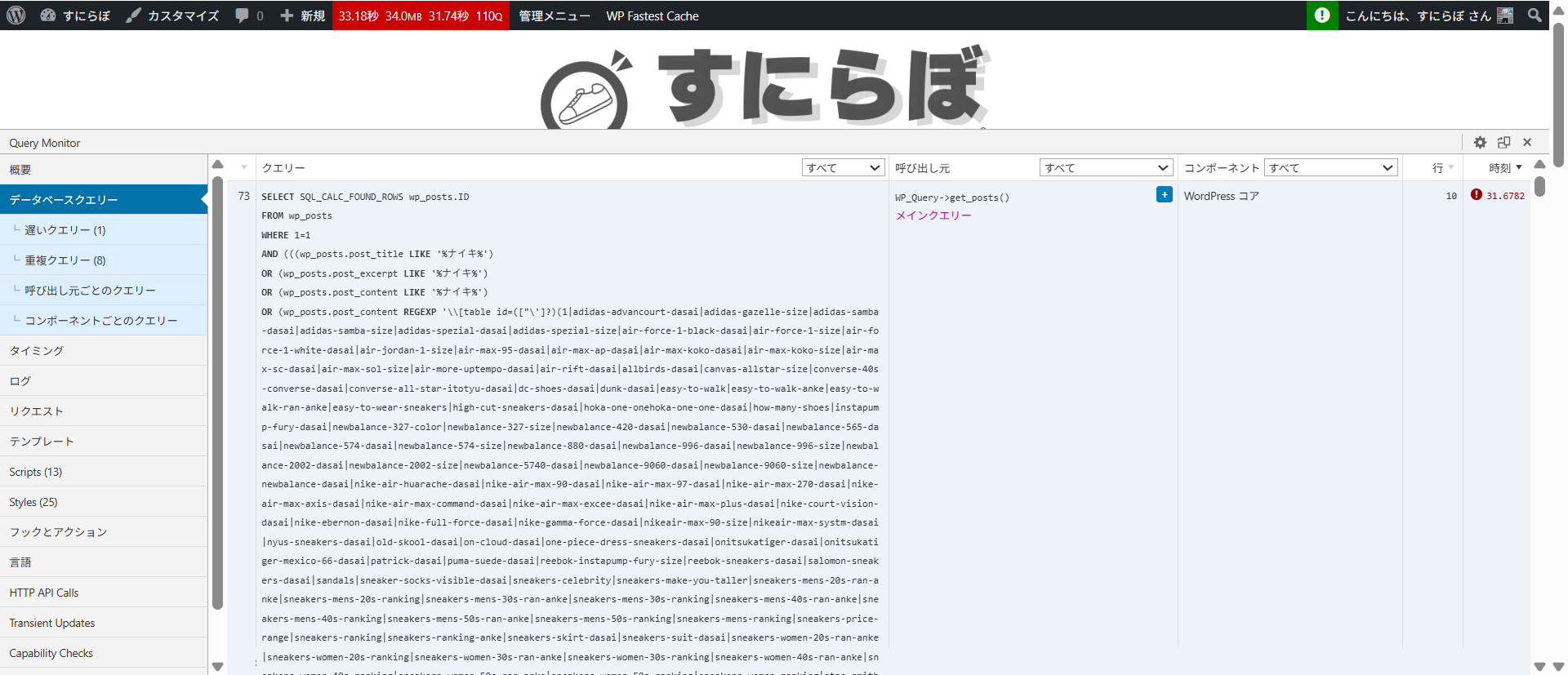
Task: Open 呼び出し元ごとのクエリー
Action: coord(104,291)
